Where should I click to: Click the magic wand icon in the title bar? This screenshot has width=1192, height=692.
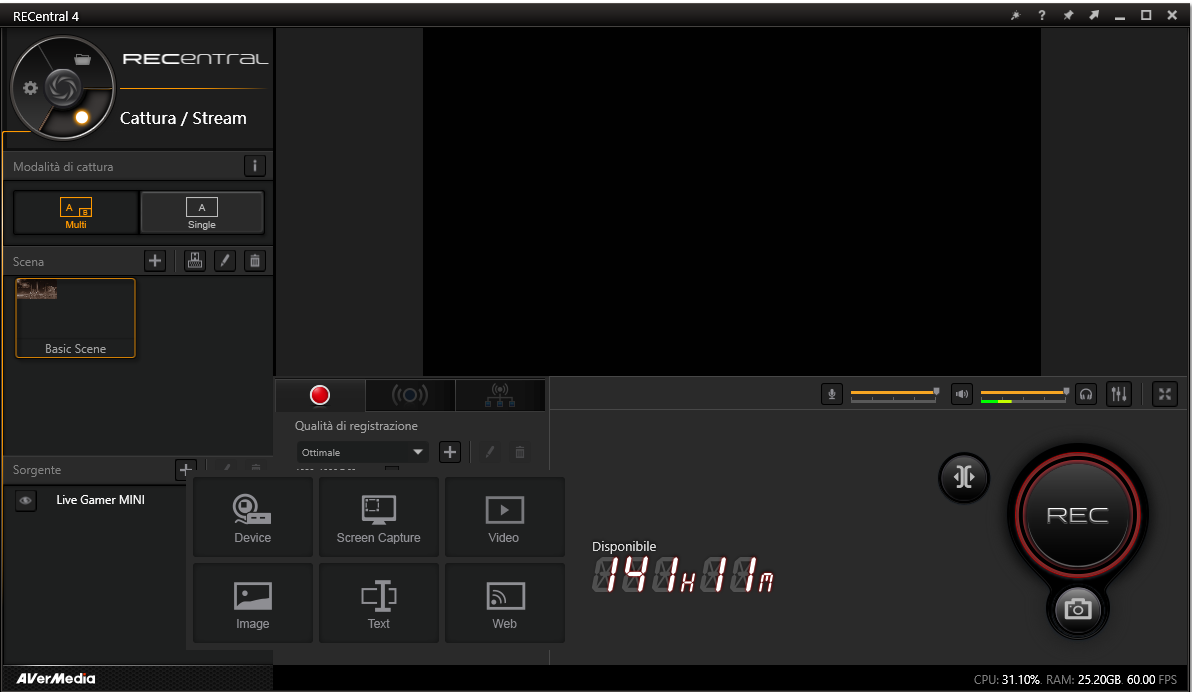1016,15
